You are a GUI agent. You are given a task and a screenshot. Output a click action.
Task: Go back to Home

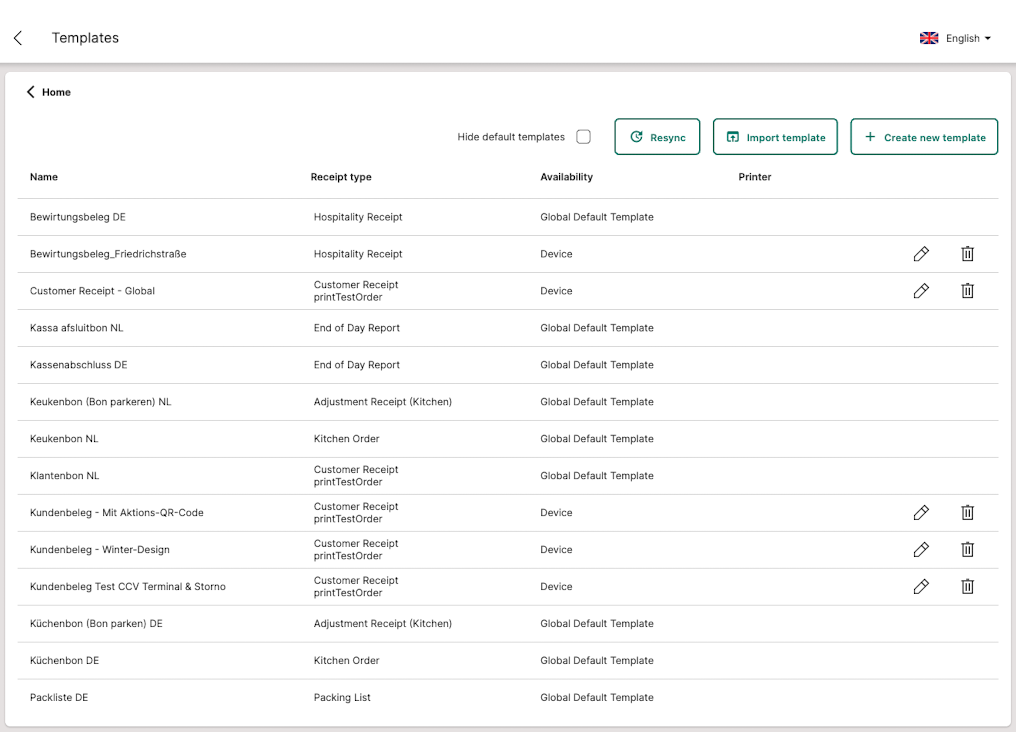[49, 92]
